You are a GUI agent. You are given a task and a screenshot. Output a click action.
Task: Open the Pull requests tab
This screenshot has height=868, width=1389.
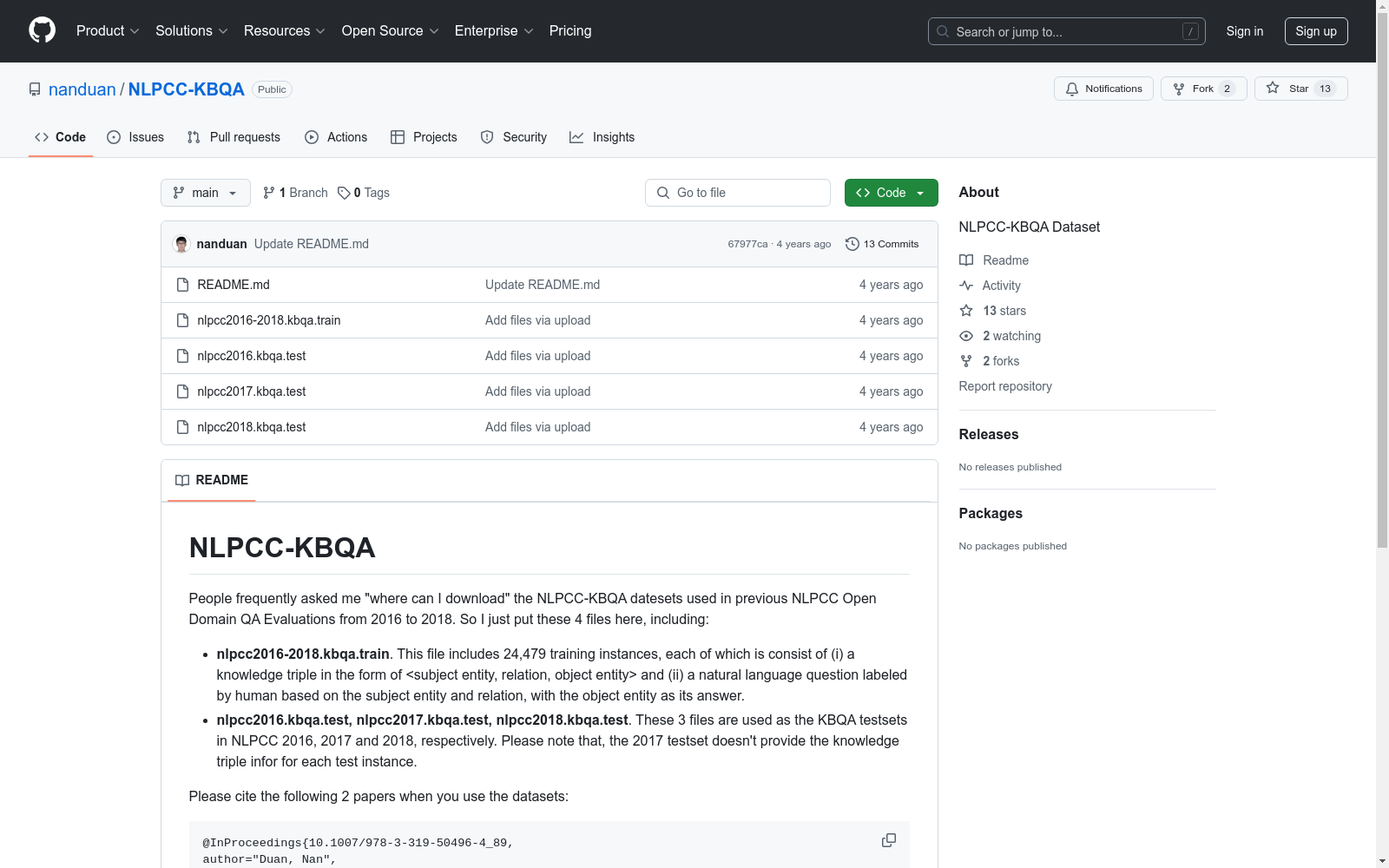[234, 137]
